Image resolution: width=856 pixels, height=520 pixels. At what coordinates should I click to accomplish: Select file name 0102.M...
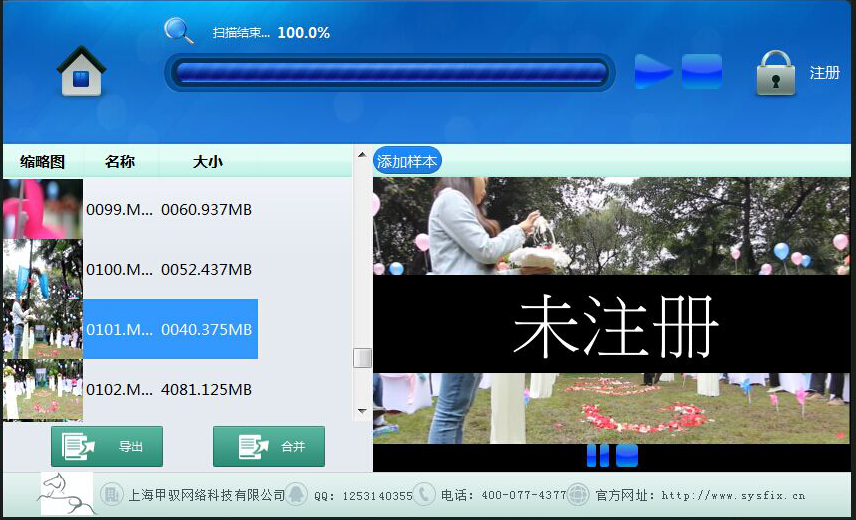120,390
